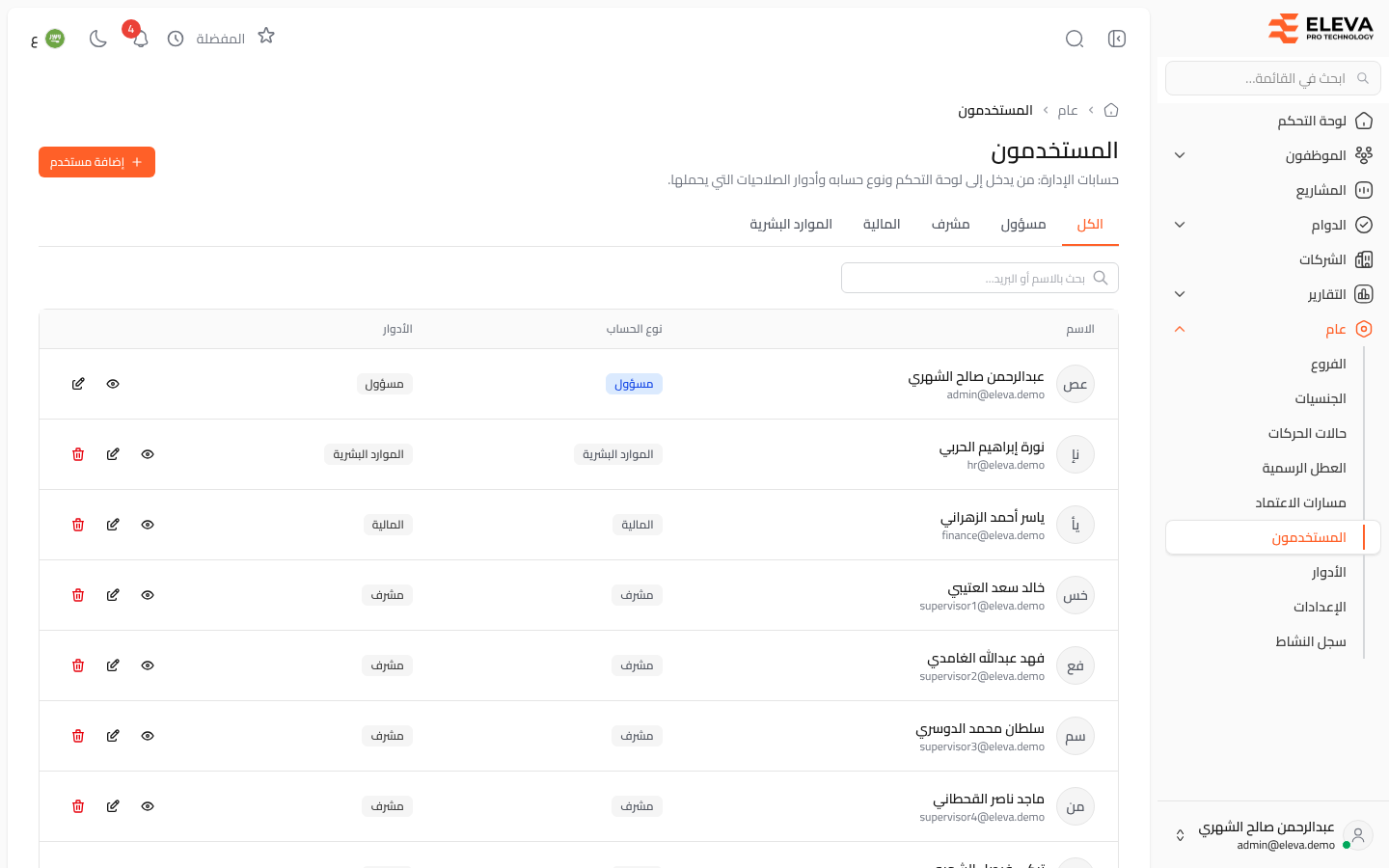This screenshot has width=1389, height=868.
Task: View details of عبدالرحمن صالح الشهري
Action: (x=113, y=384)
